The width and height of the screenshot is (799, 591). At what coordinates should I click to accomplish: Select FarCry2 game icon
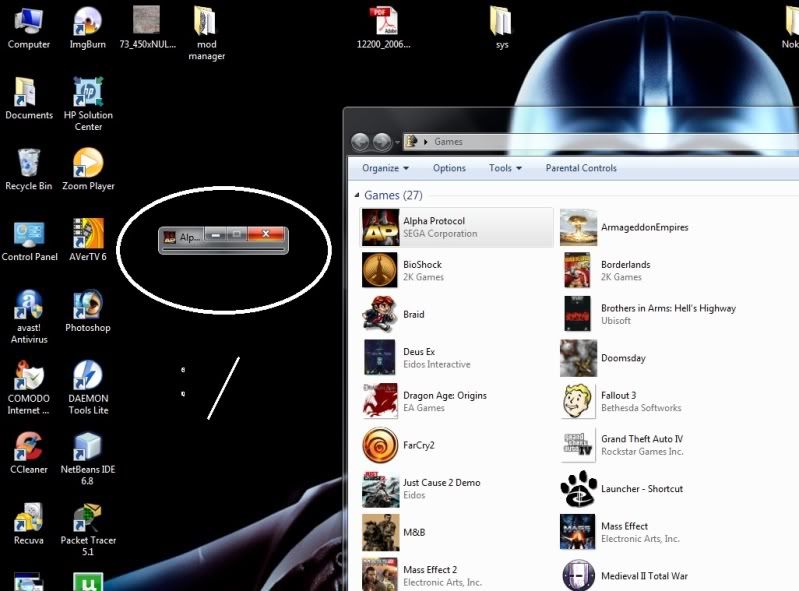tap(380, 445)
